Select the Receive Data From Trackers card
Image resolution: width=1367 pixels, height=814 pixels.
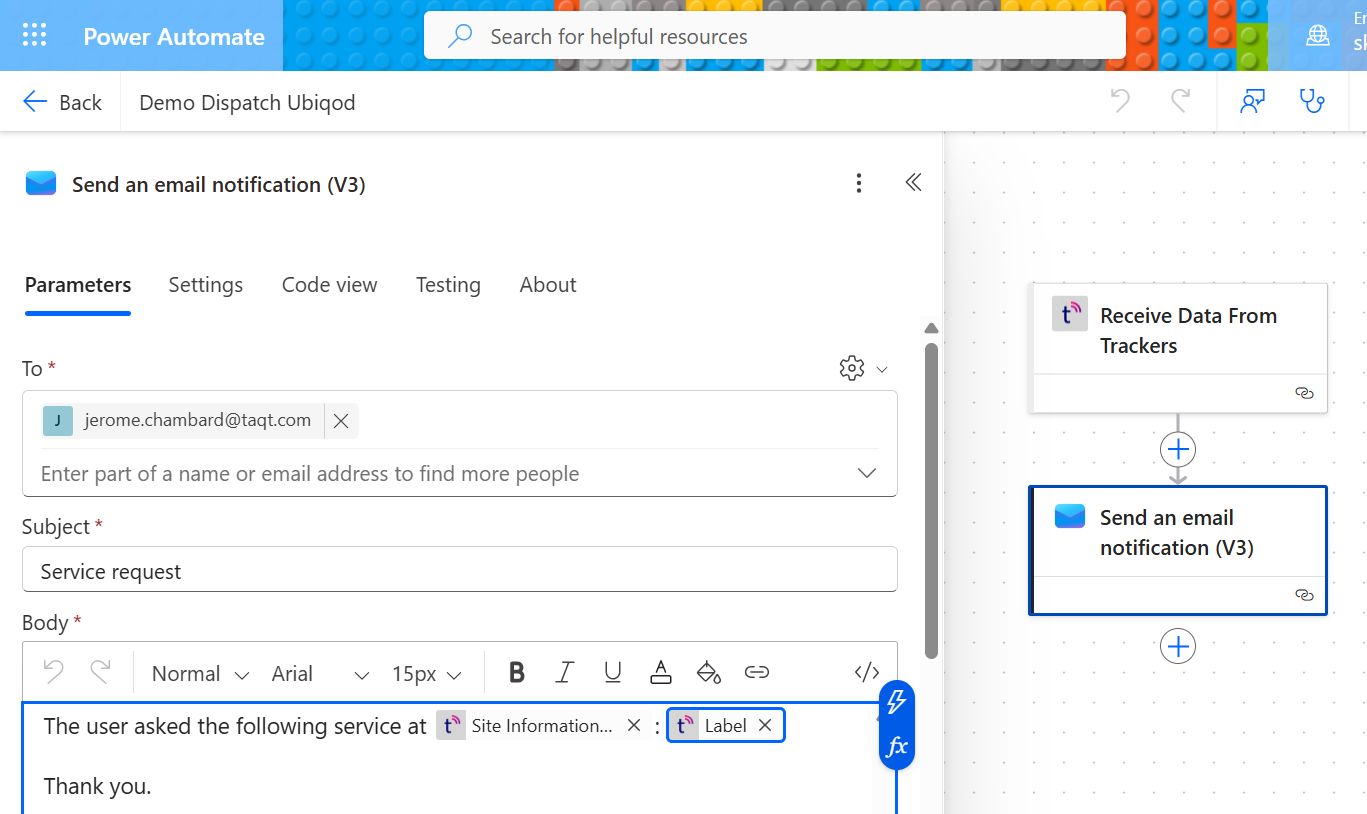click(x=1178, y=347)
